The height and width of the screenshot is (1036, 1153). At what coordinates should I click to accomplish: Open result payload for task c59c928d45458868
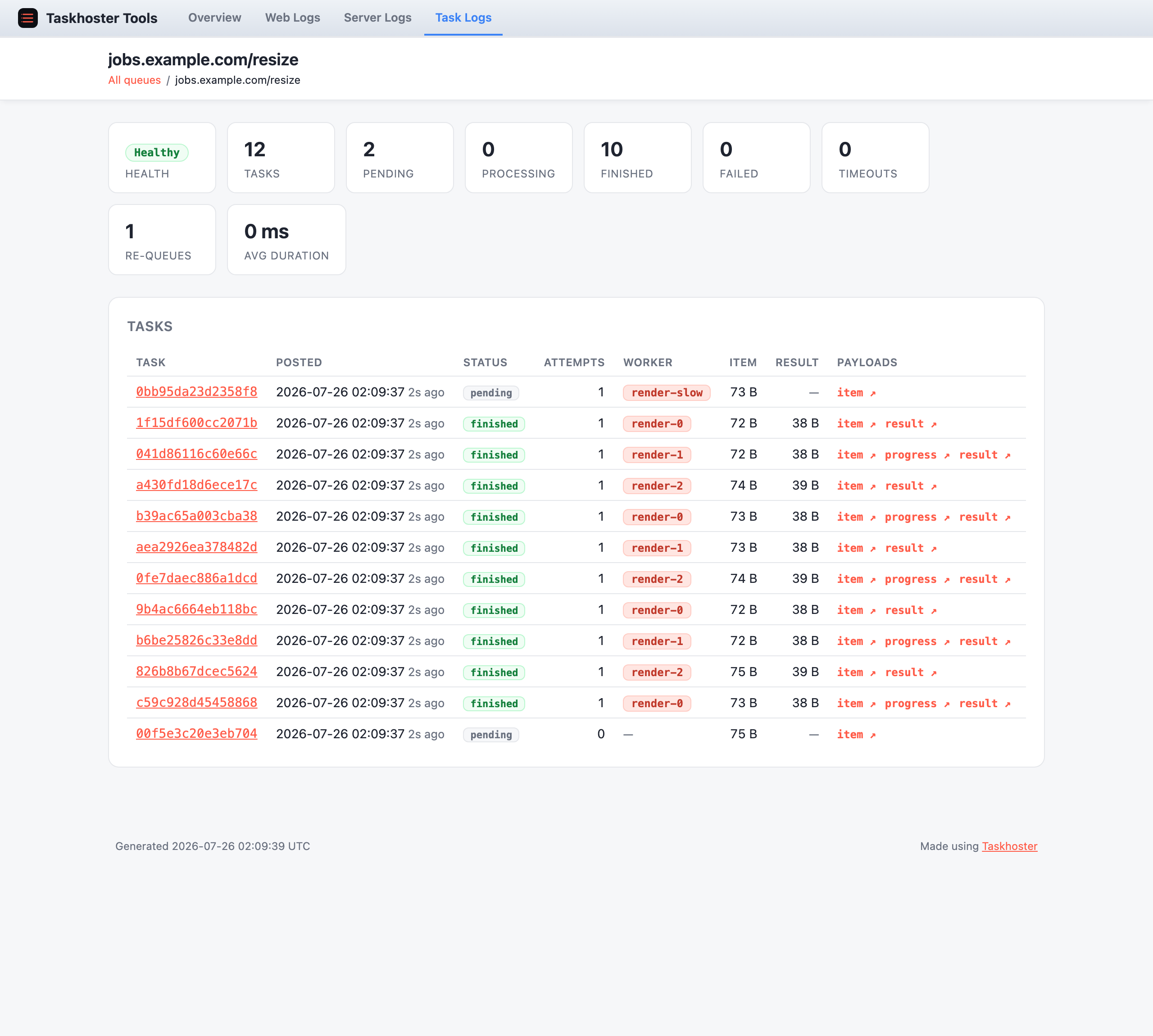point(985,704)
